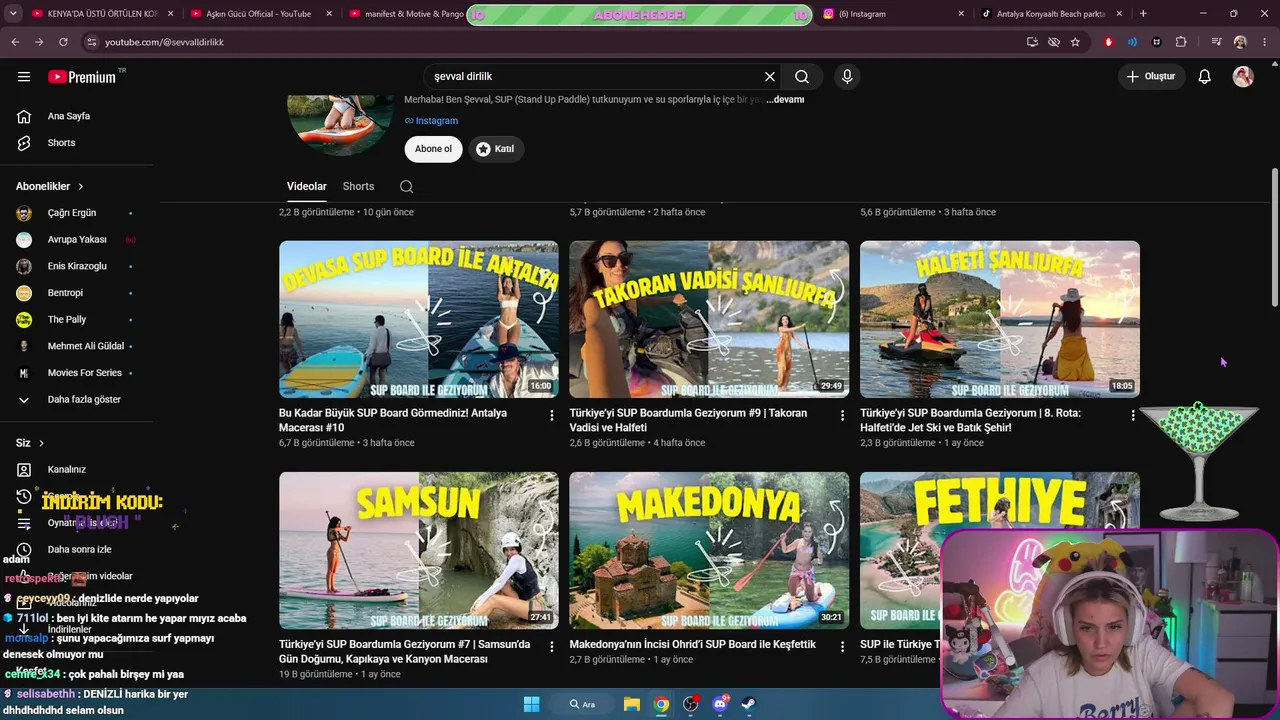Open the Windows Start menu

click(531, 704)
